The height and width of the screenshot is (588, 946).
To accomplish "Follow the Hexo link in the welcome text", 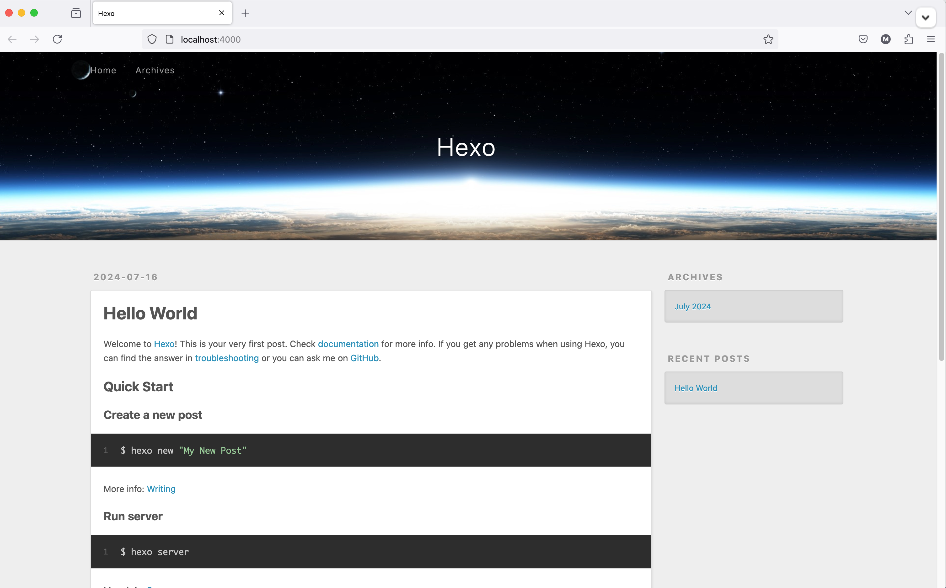I will 164,344.
